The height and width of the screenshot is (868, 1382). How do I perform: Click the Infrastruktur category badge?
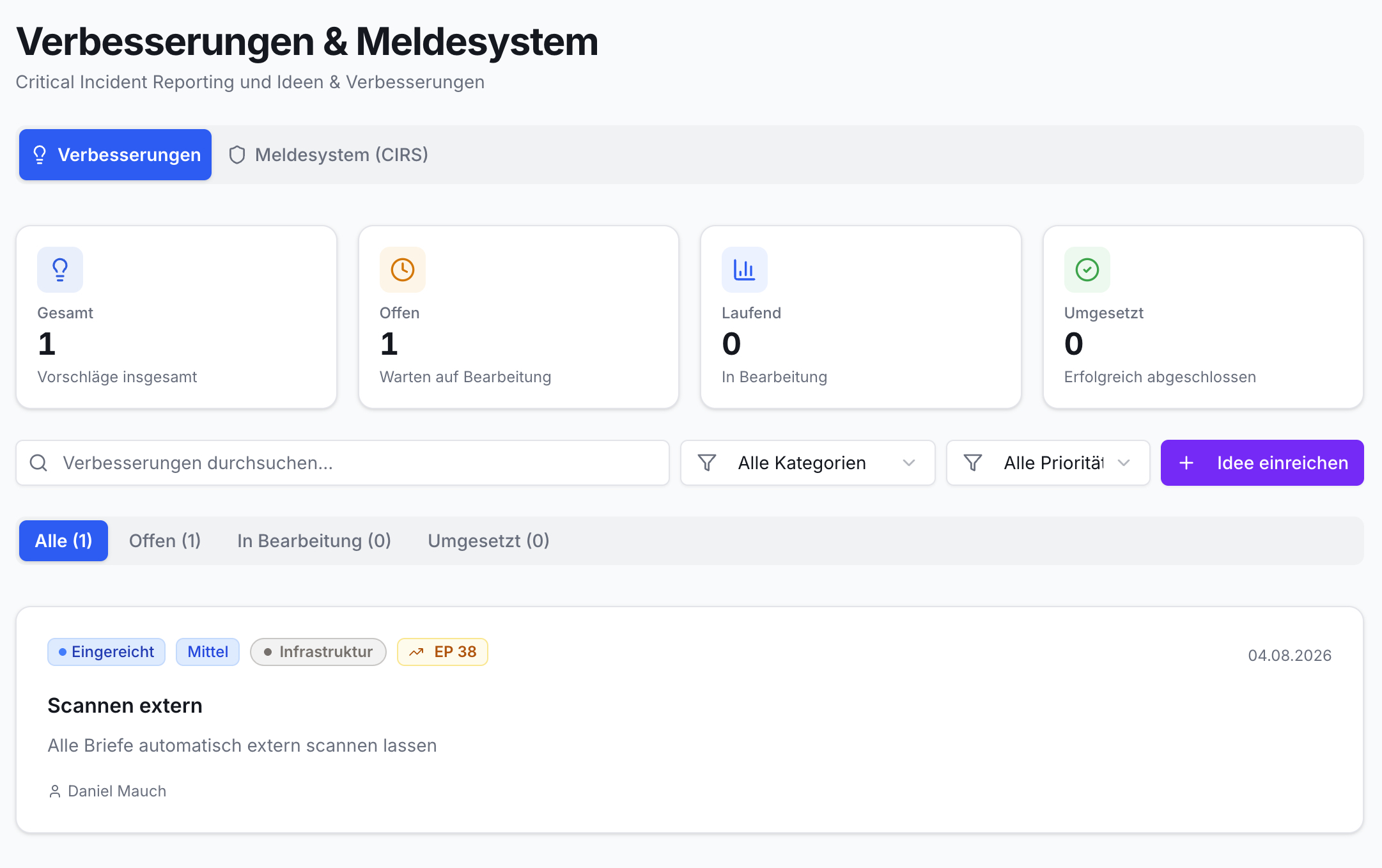click(x=318, y=652)
